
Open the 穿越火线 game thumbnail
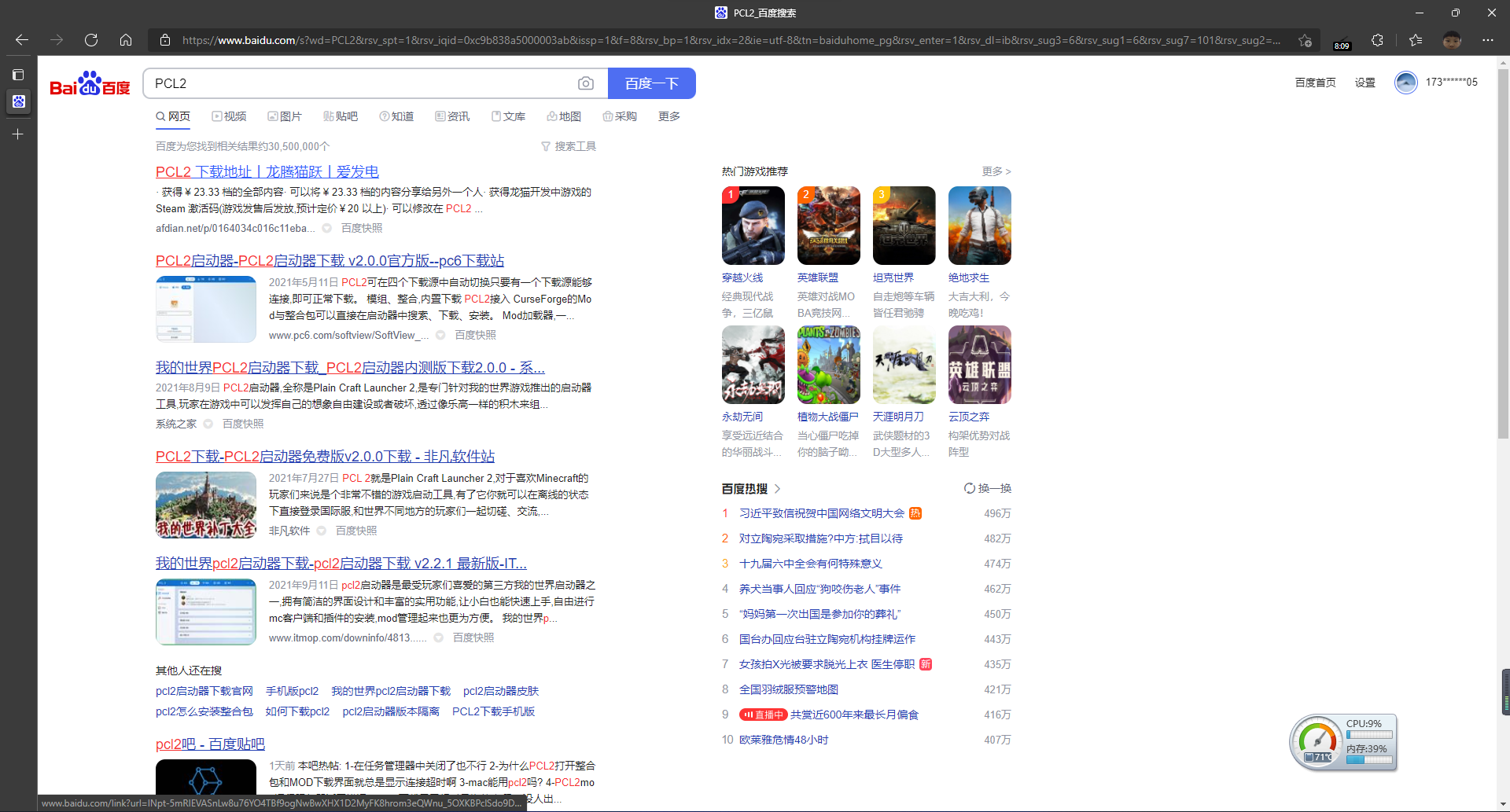point(753,226)
